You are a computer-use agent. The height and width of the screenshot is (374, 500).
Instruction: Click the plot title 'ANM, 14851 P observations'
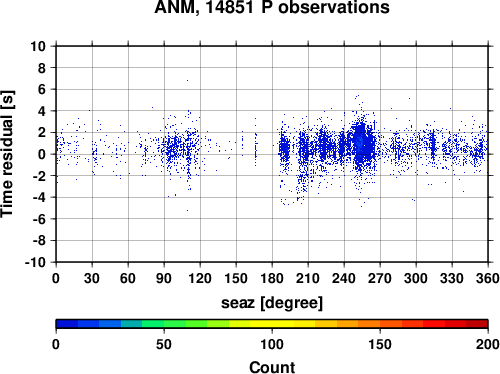pyautogui.click(x=272, y=7)
